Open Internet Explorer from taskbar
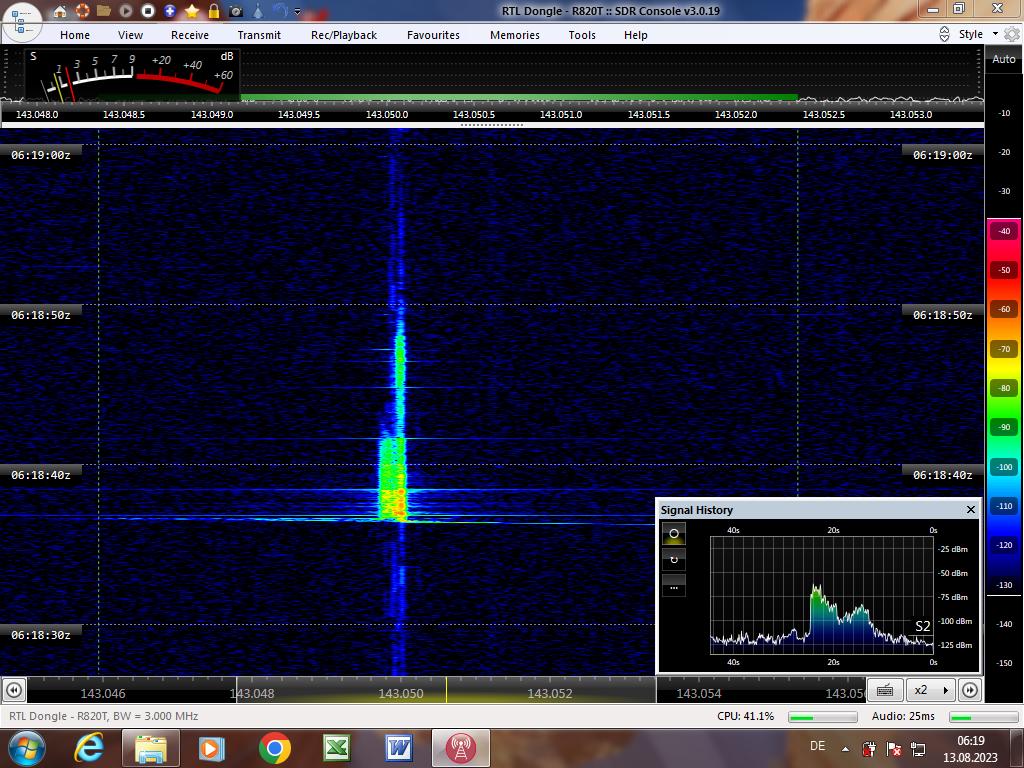Image resolution: width=1024 pixels, height=768 pixels. 89,748
